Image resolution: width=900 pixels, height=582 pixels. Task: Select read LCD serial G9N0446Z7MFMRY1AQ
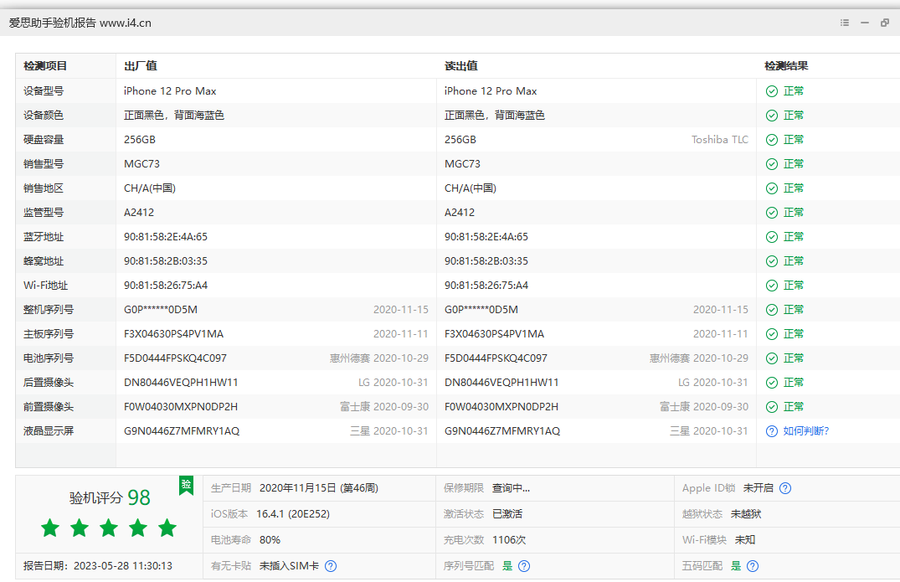[x=502, y=431]
